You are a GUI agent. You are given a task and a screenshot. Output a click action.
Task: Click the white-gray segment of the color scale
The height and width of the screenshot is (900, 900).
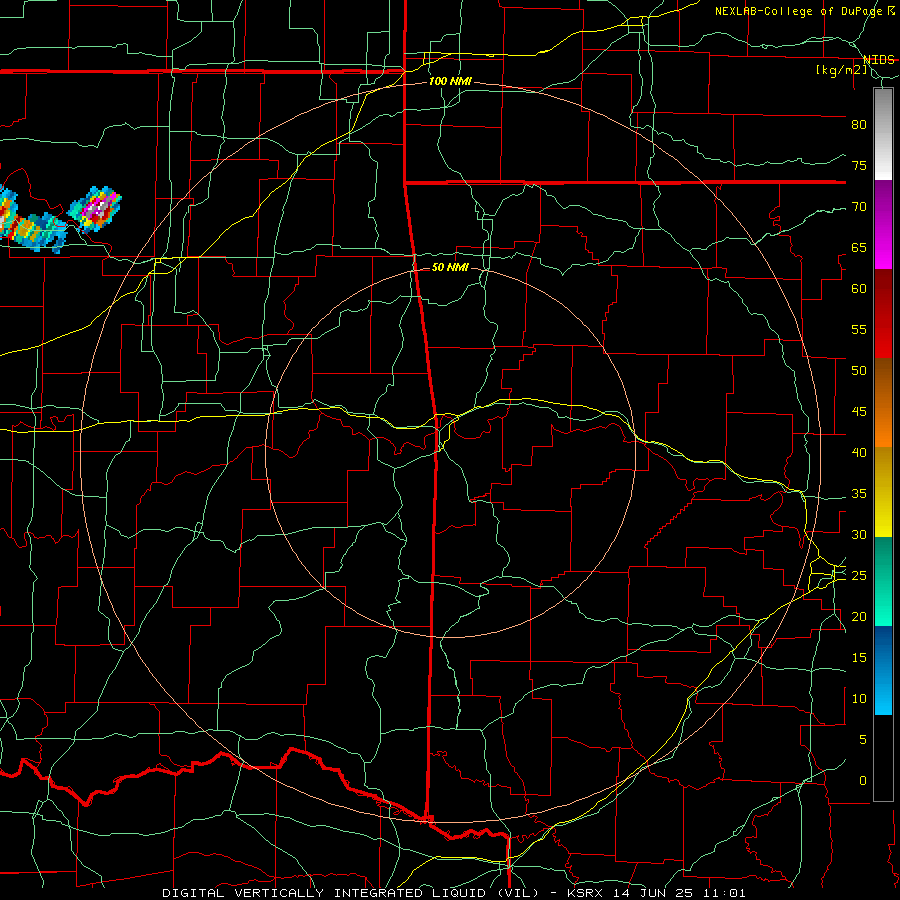(883, 134)
